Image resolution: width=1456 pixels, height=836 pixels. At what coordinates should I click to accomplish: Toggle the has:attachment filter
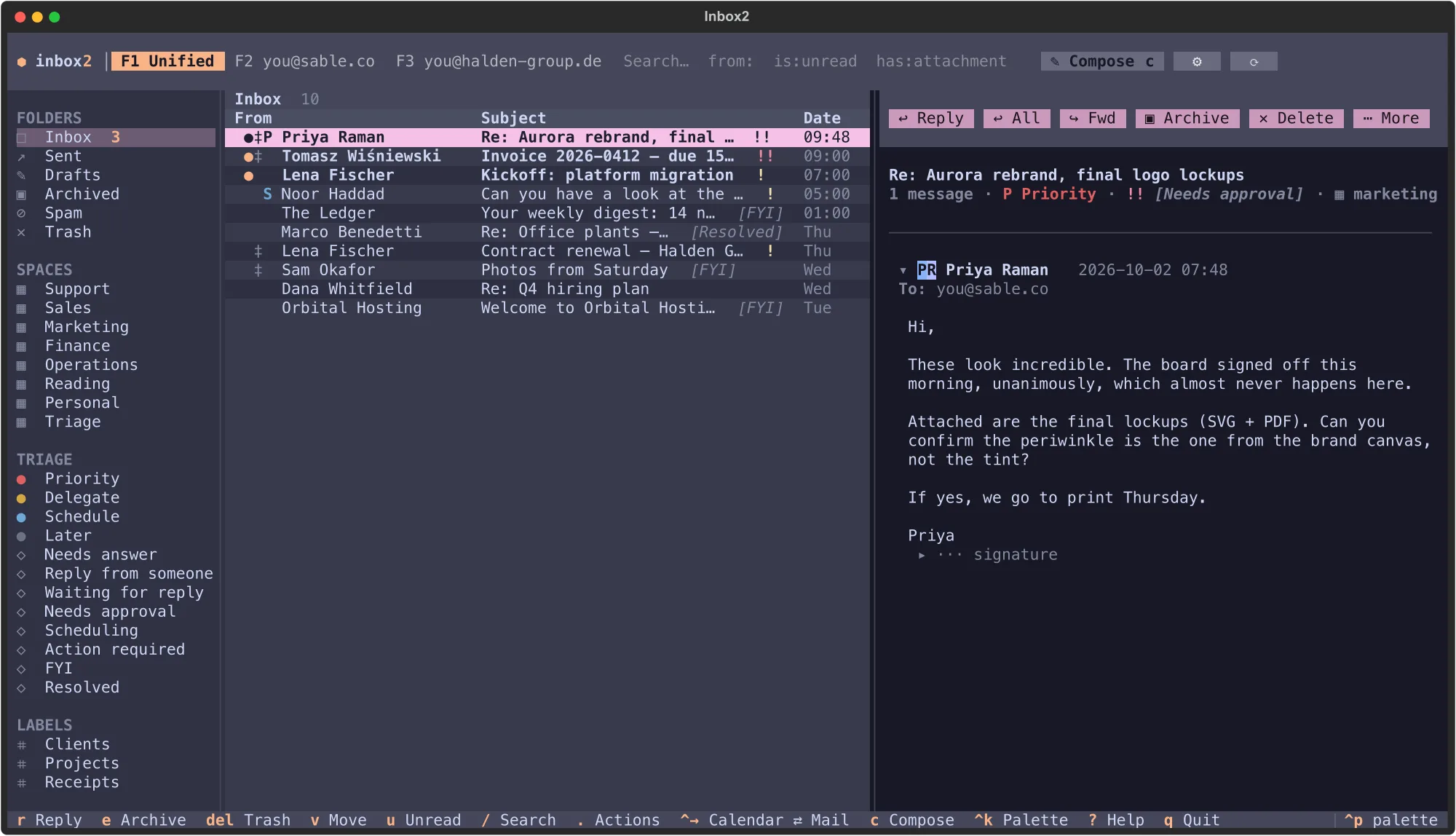pos(941,62)
